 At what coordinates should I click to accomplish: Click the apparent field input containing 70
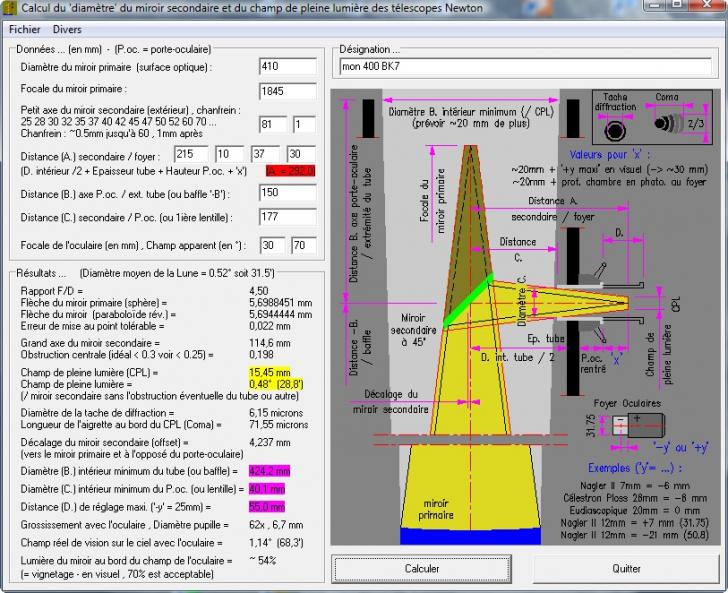pos(304,245)
